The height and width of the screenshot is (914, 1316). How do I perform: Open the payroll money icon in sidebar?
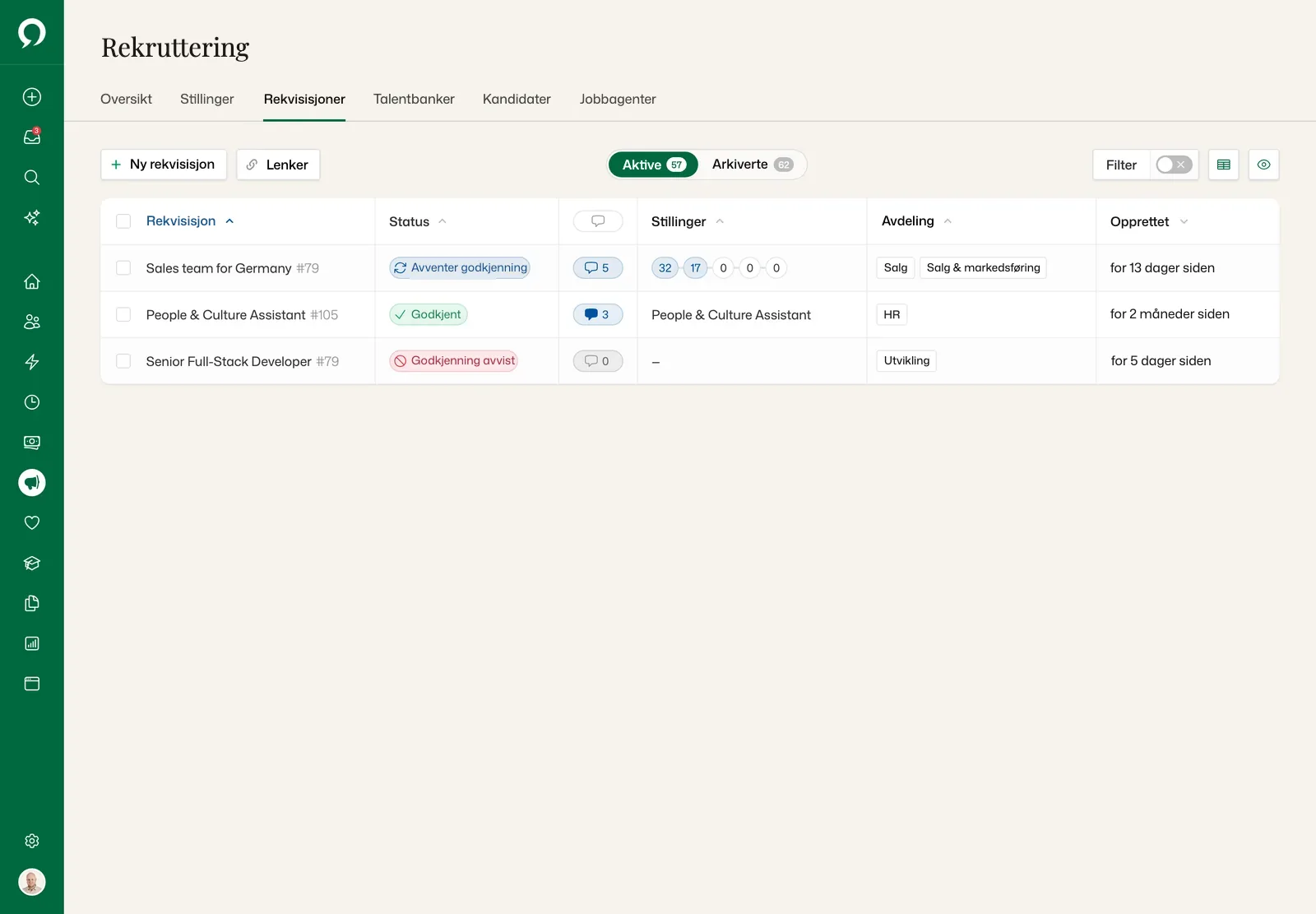pos(32,443)
